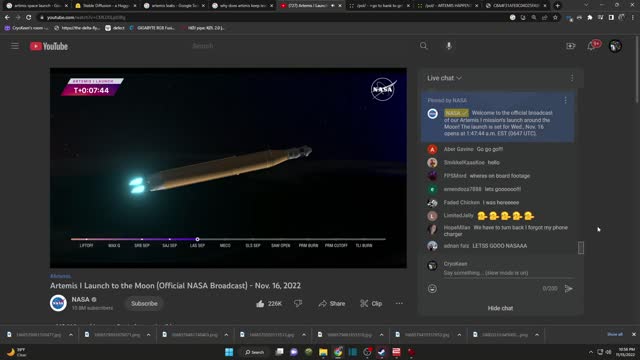Expand options for third downloaded jpg
The height and width of the screenshot is (360, 640).
226,335
